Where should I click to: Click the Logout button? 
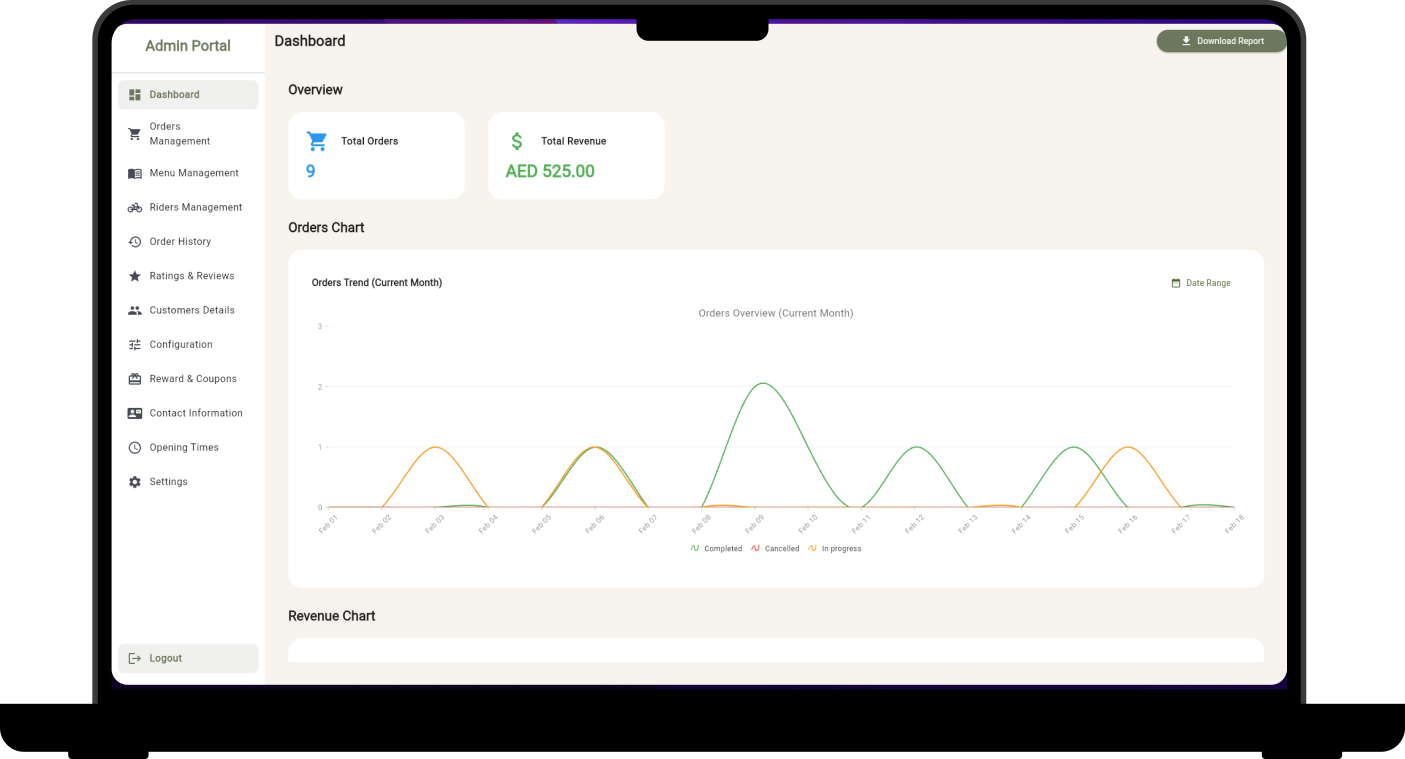pyautogui.click(x=188, y=658)
